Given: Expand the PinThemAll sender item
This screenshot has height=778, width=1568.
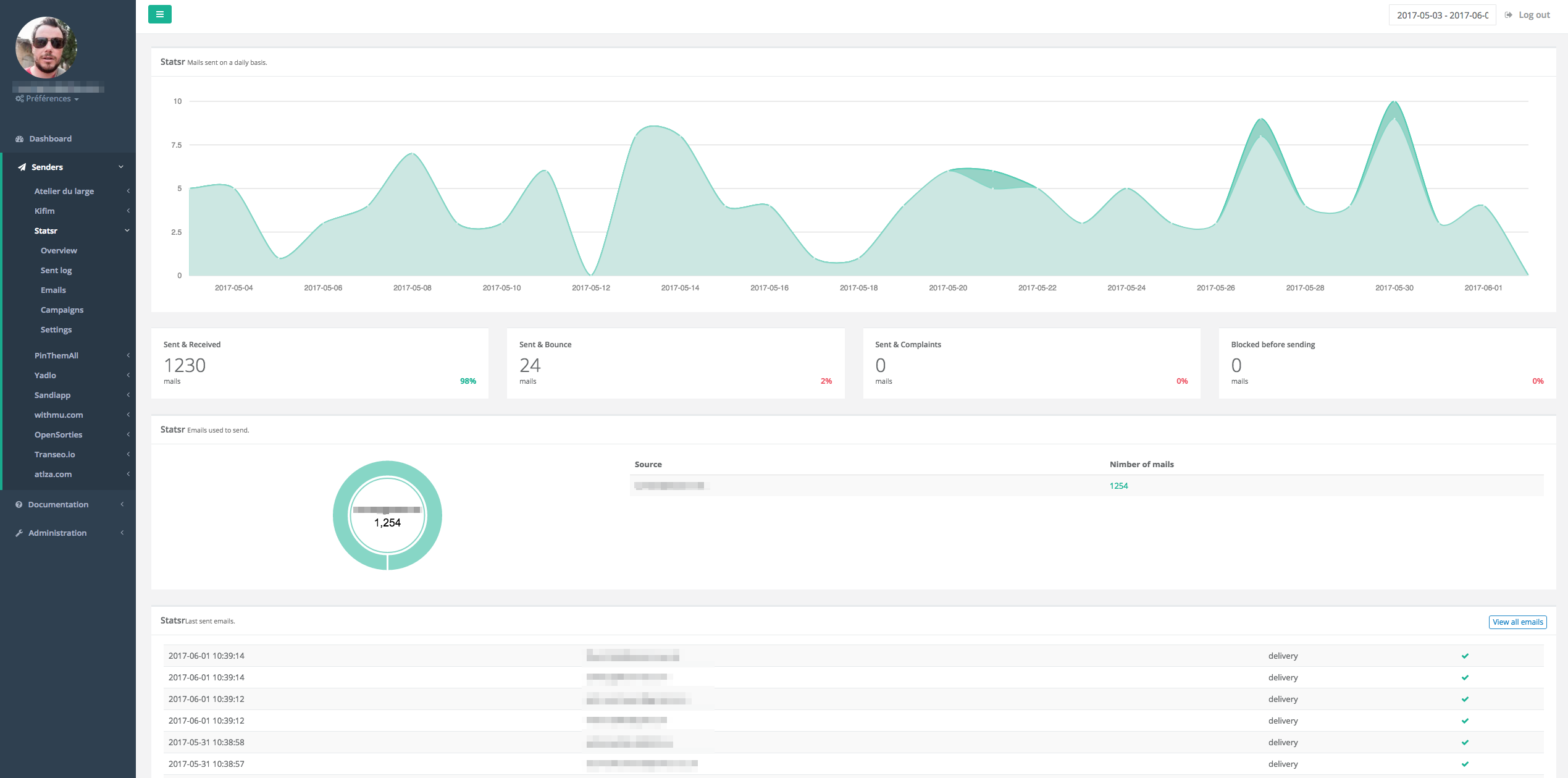Looking at the screenshot, I should (x=56, y=356).
